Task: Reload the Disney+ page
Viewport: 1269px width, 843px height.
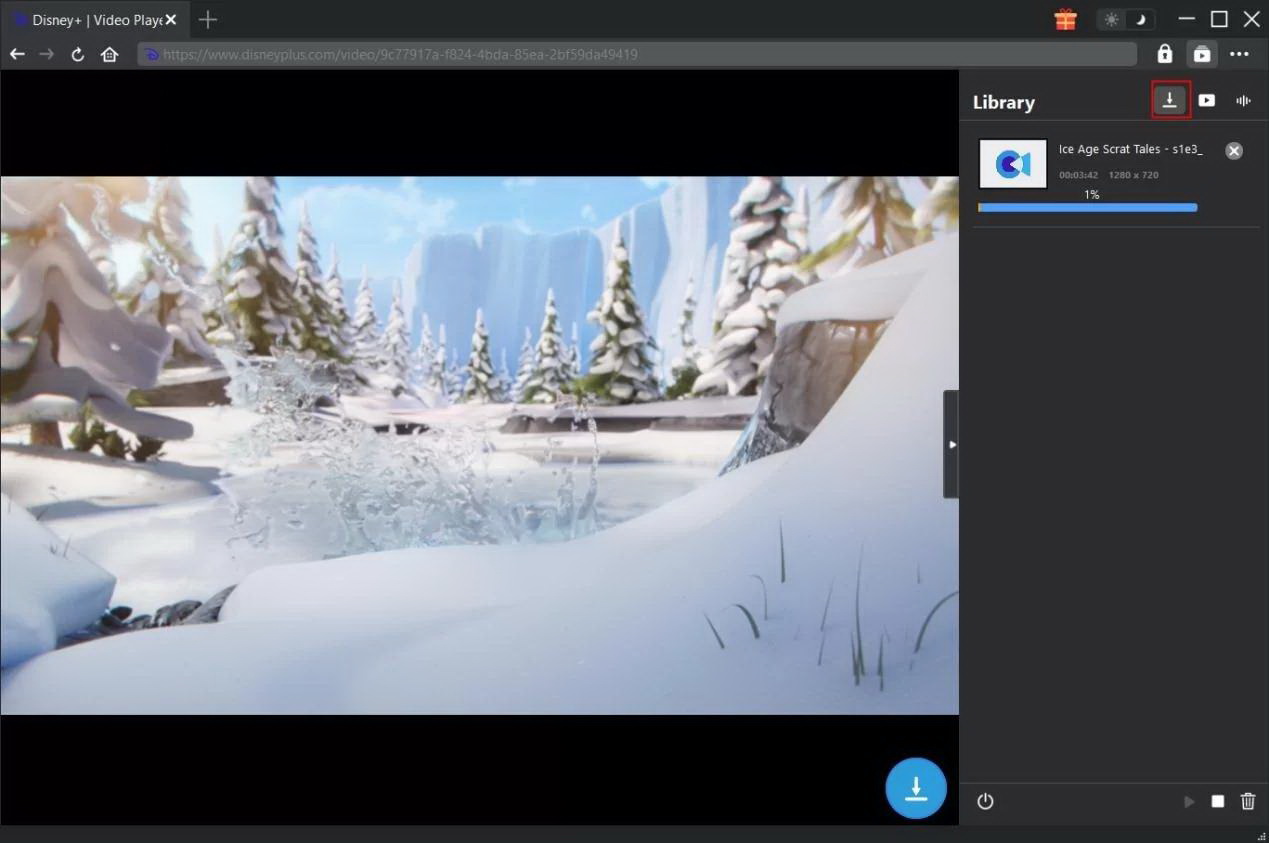Action: (77, 54)
